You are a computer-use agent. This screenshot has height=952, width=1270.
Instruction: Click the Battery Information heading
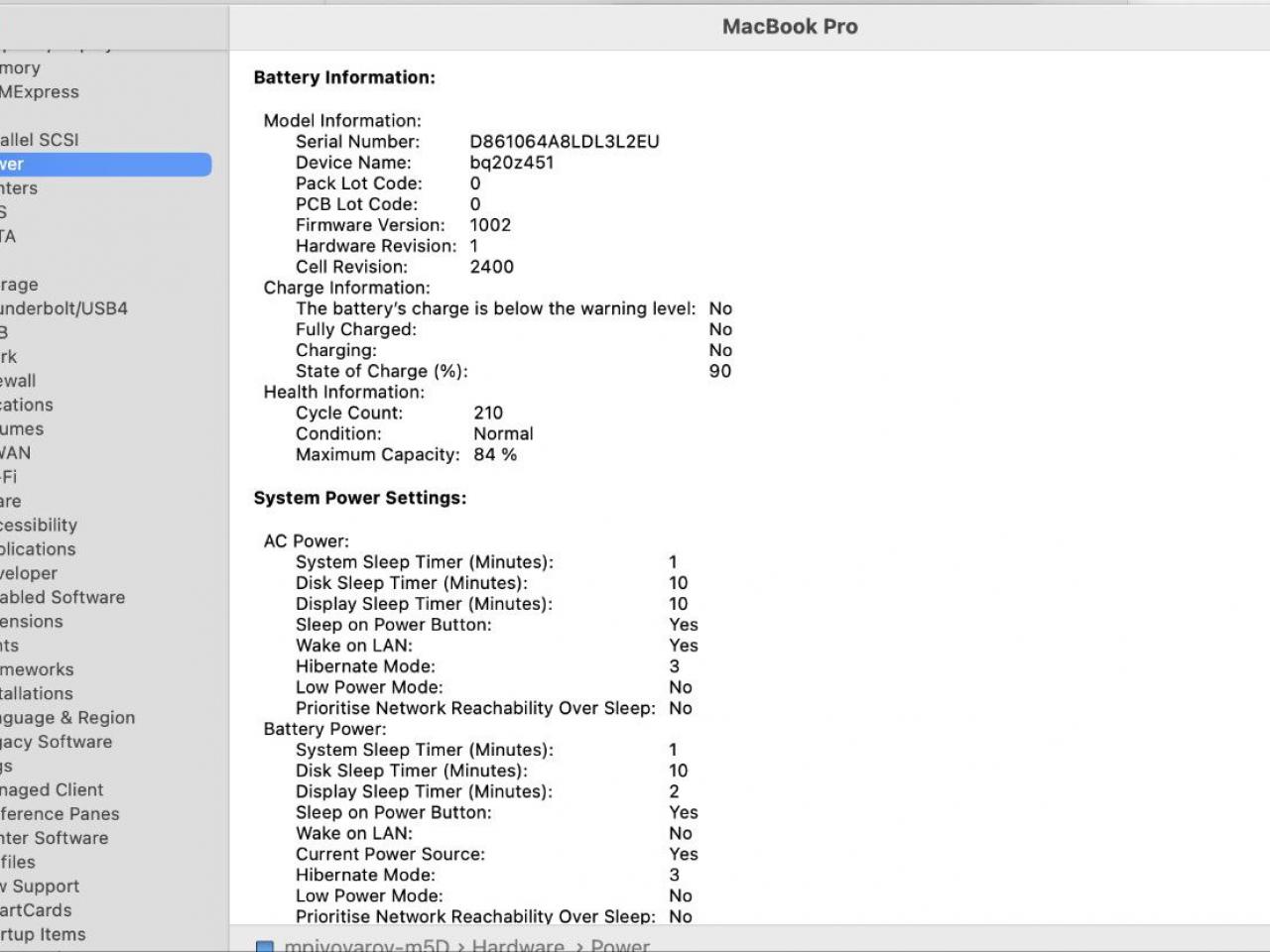pyautogui.click(x=344, y=77)
